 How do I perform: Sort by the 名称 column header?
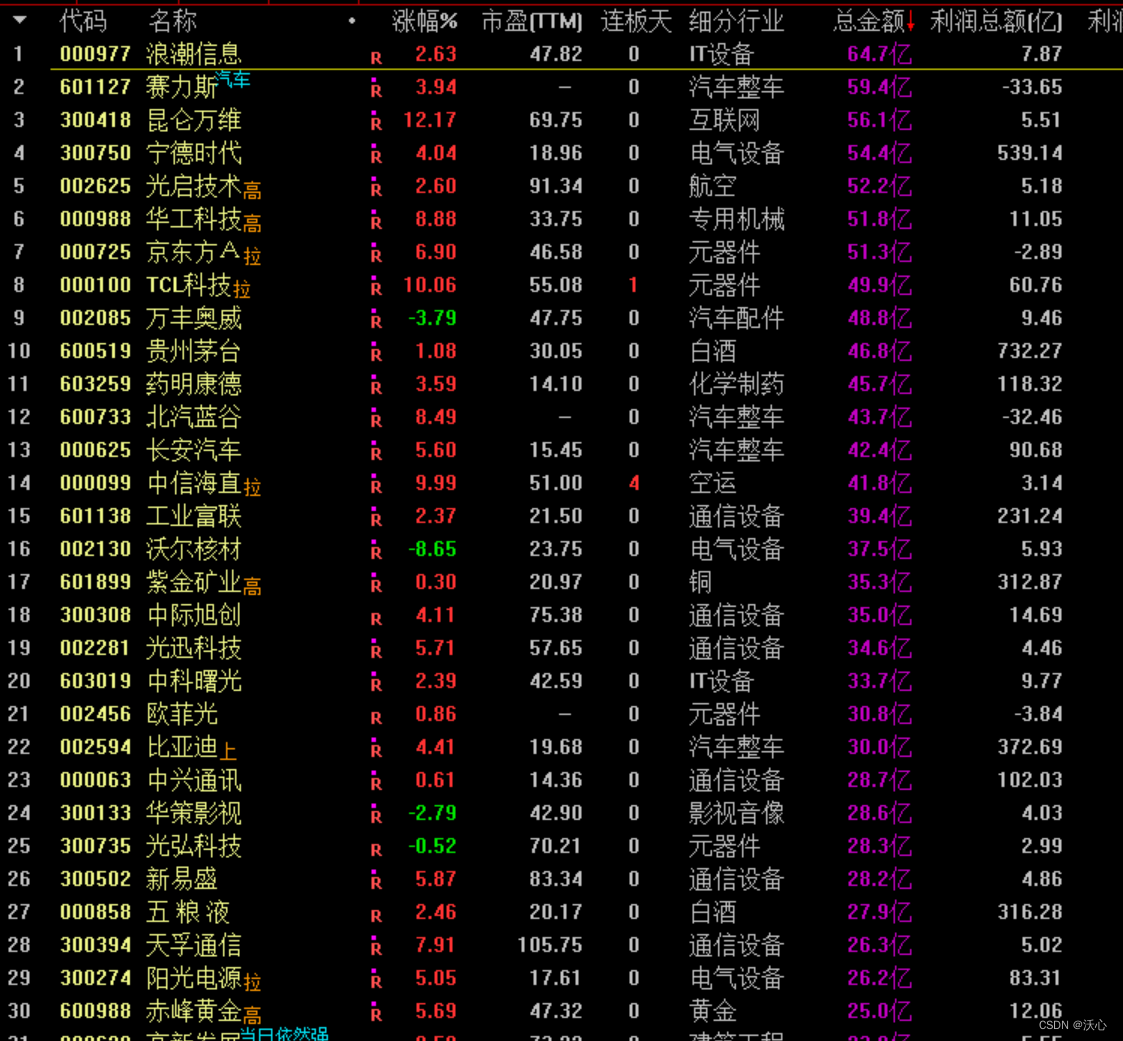pyautogui.click(x=172, y=21)
